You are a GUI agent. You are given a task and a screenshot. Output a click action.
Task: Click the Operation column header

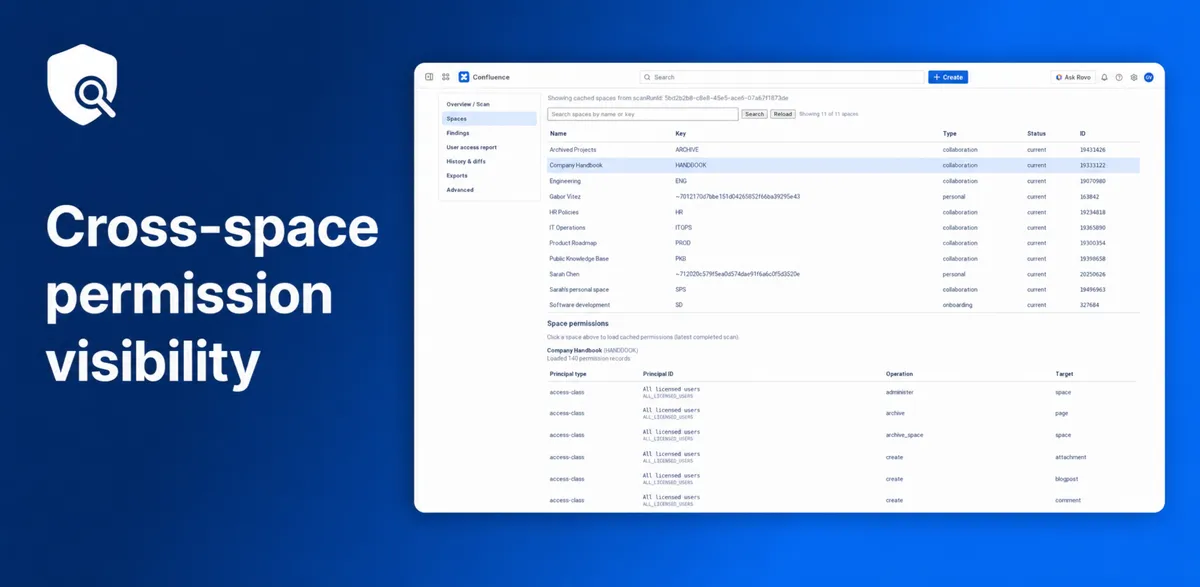[x=900, y=374]
